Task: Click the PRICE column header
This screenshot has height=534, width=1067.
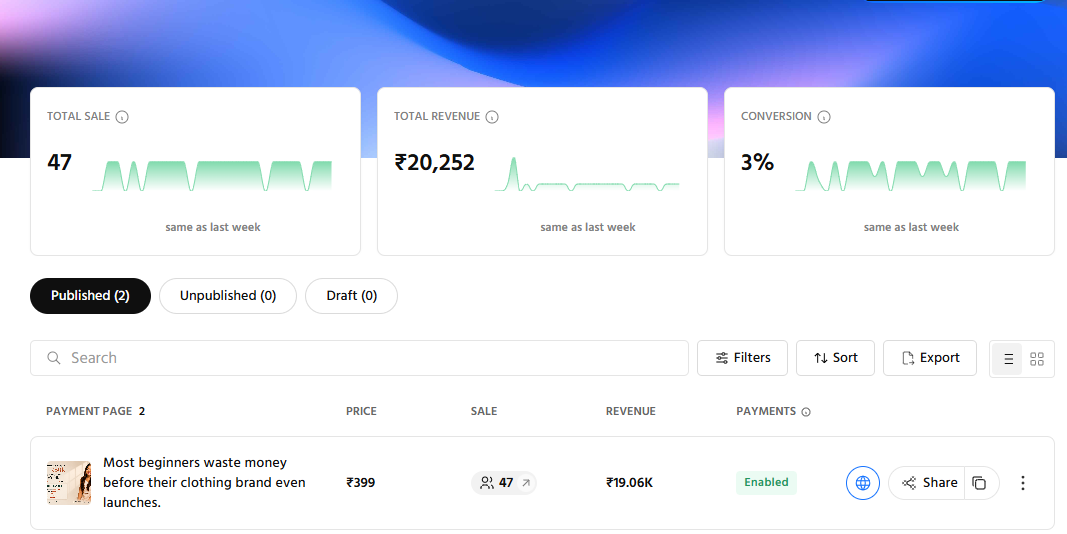Action: click(x=361, y=412)
